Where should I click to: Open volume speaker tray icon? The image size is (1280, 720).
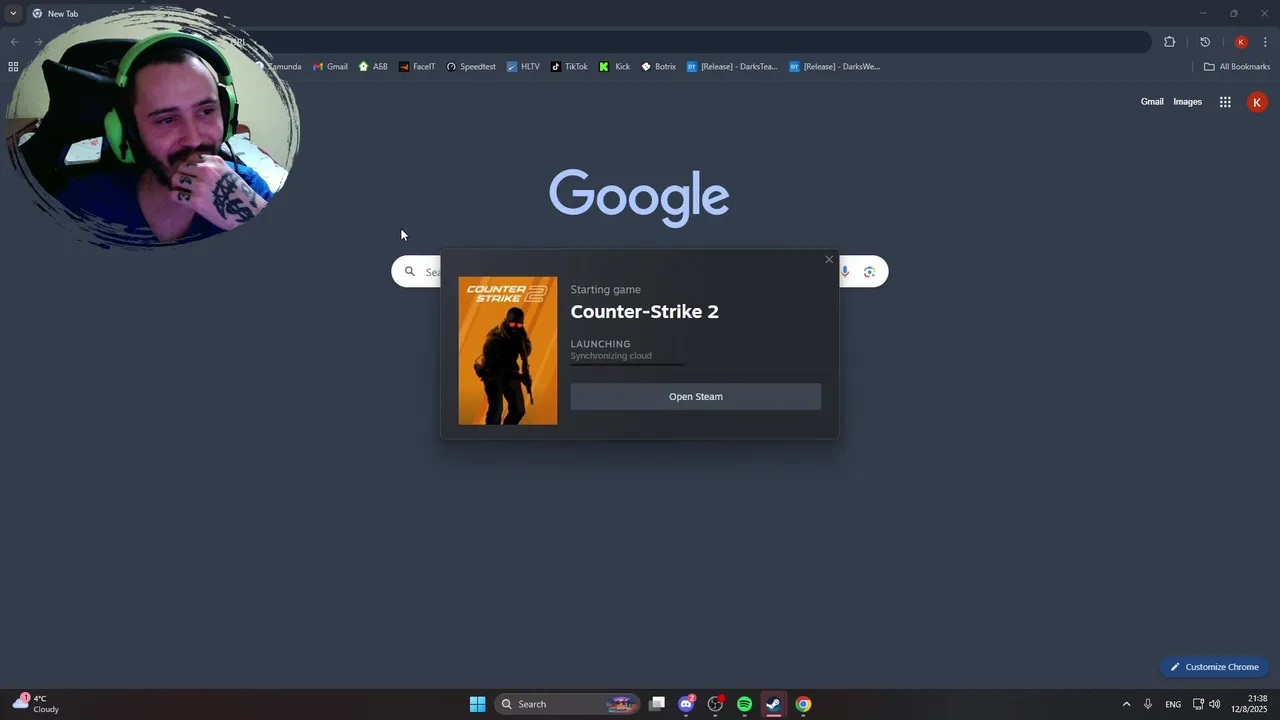click(1214, 704)
